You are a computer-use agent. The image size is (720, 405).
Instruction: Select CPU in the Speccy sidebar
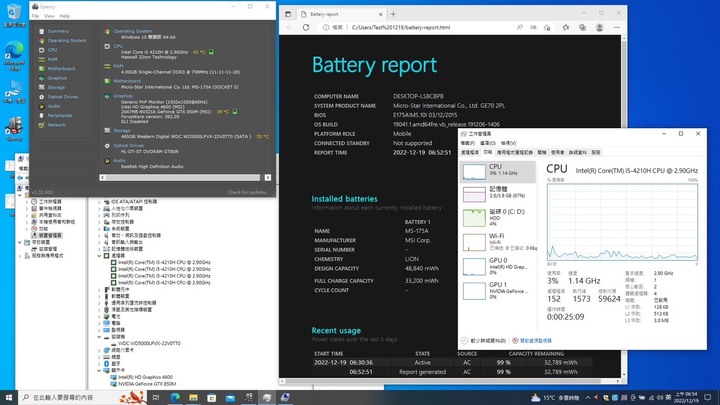click(52, 50)
